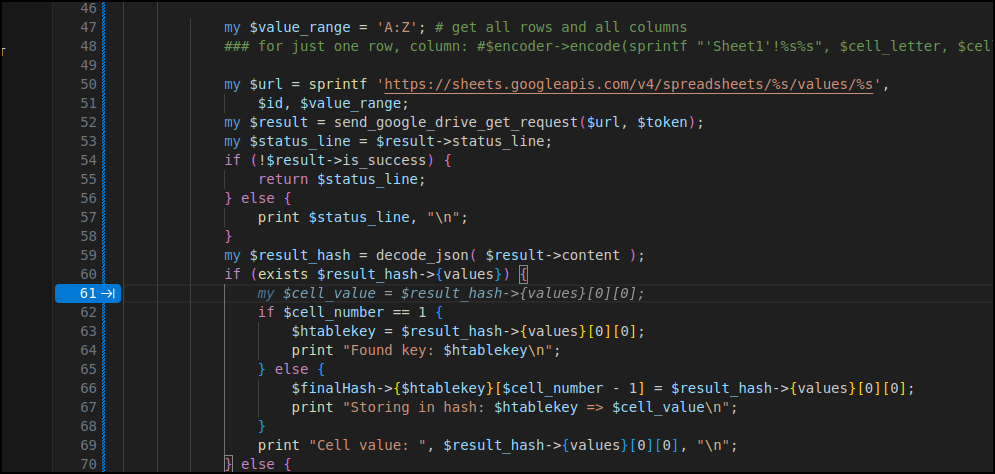
Task: Click the return keyword on line 55
Action: (283, 179)
